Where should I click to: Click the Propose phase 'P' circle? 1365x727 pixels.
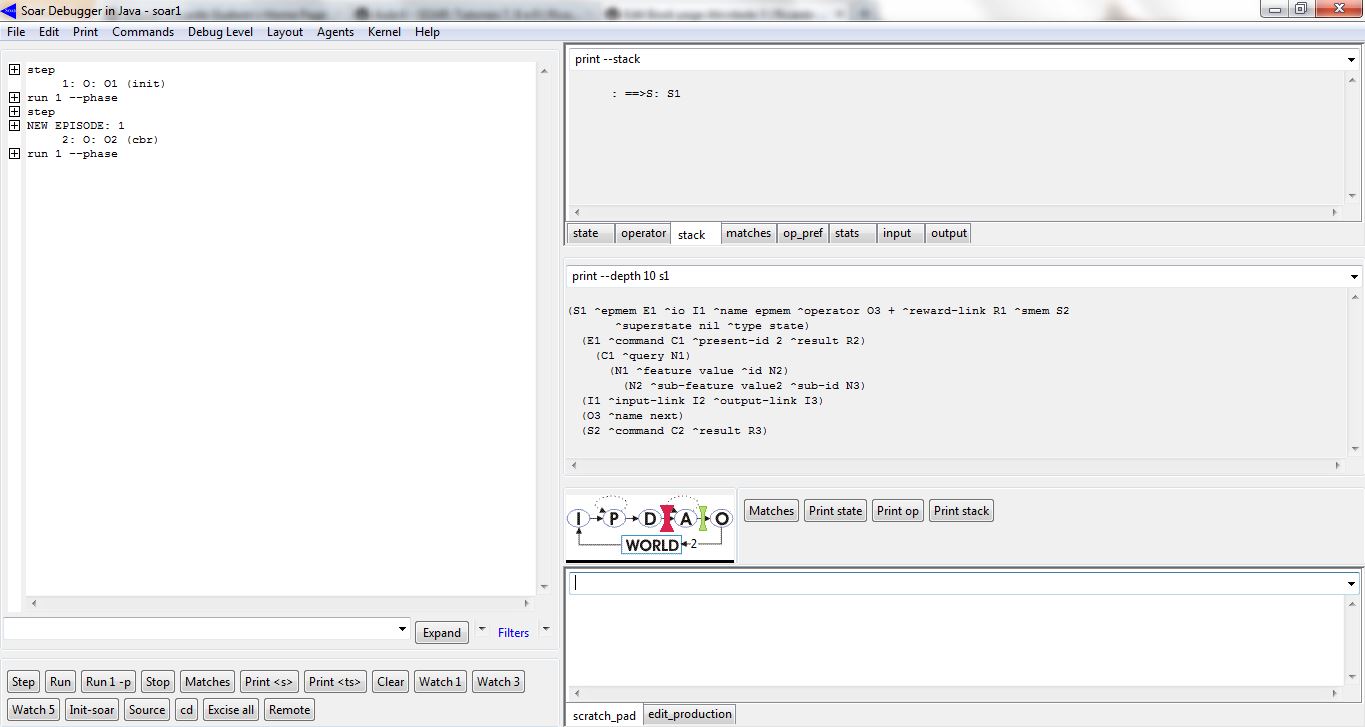[x=614, y=518]
